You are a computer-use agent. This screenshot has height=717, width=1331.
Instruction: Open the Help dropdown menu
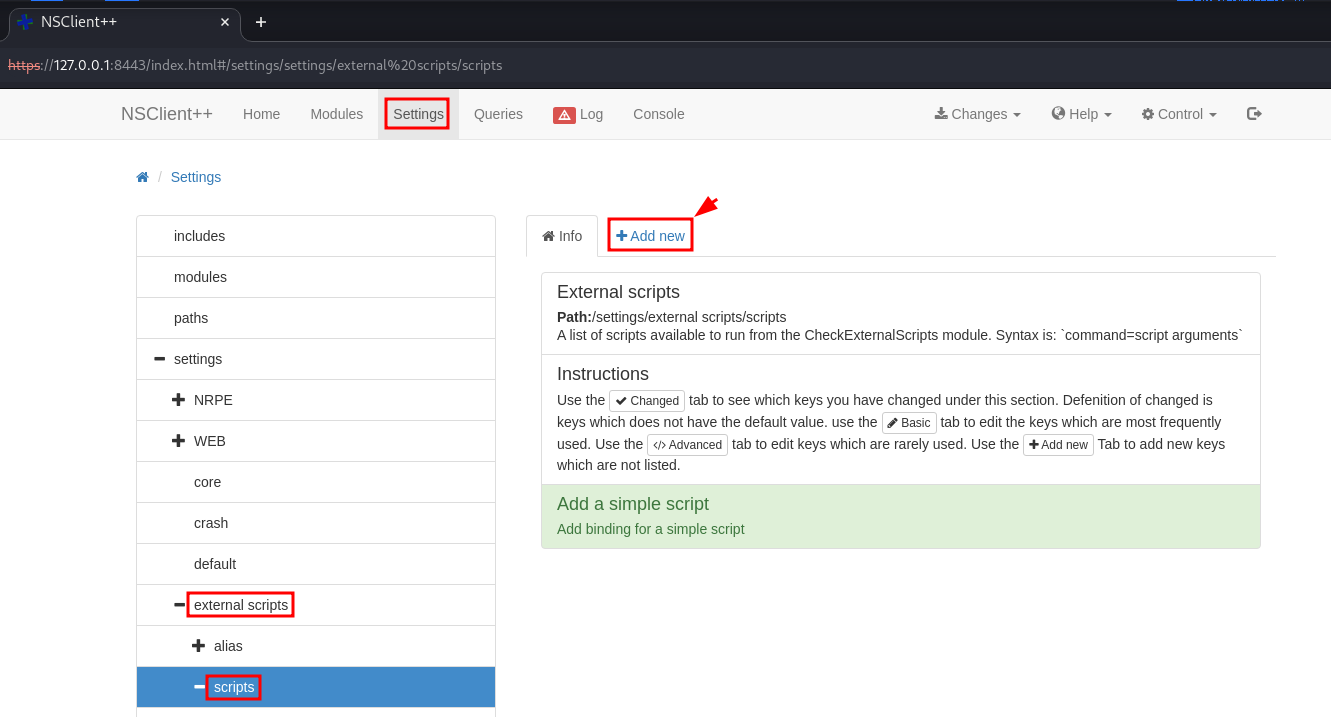coord(1081,114)
